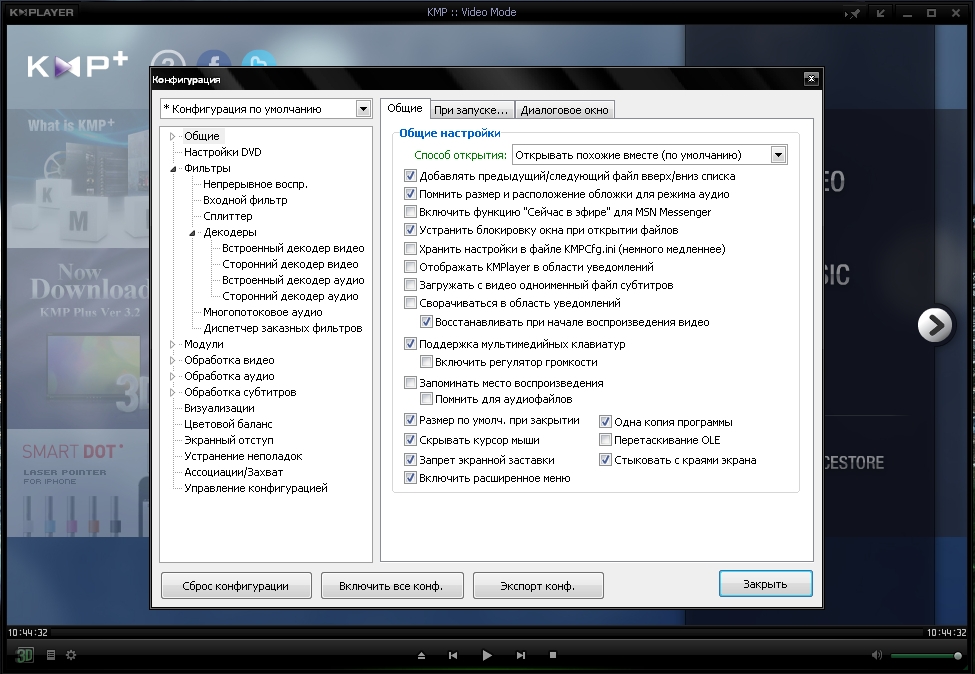This screenshot has height=674, width=975.
Task: Stop playback with the stop button
Action: point(553,655)
